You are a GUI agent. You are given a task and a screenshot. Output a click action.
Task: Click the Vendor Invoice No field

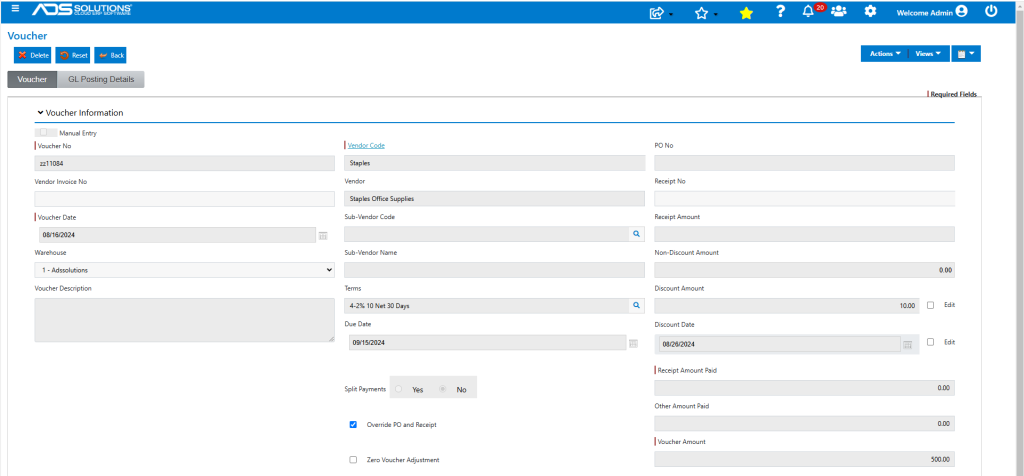pyautogui.click(x=184, y=198)
